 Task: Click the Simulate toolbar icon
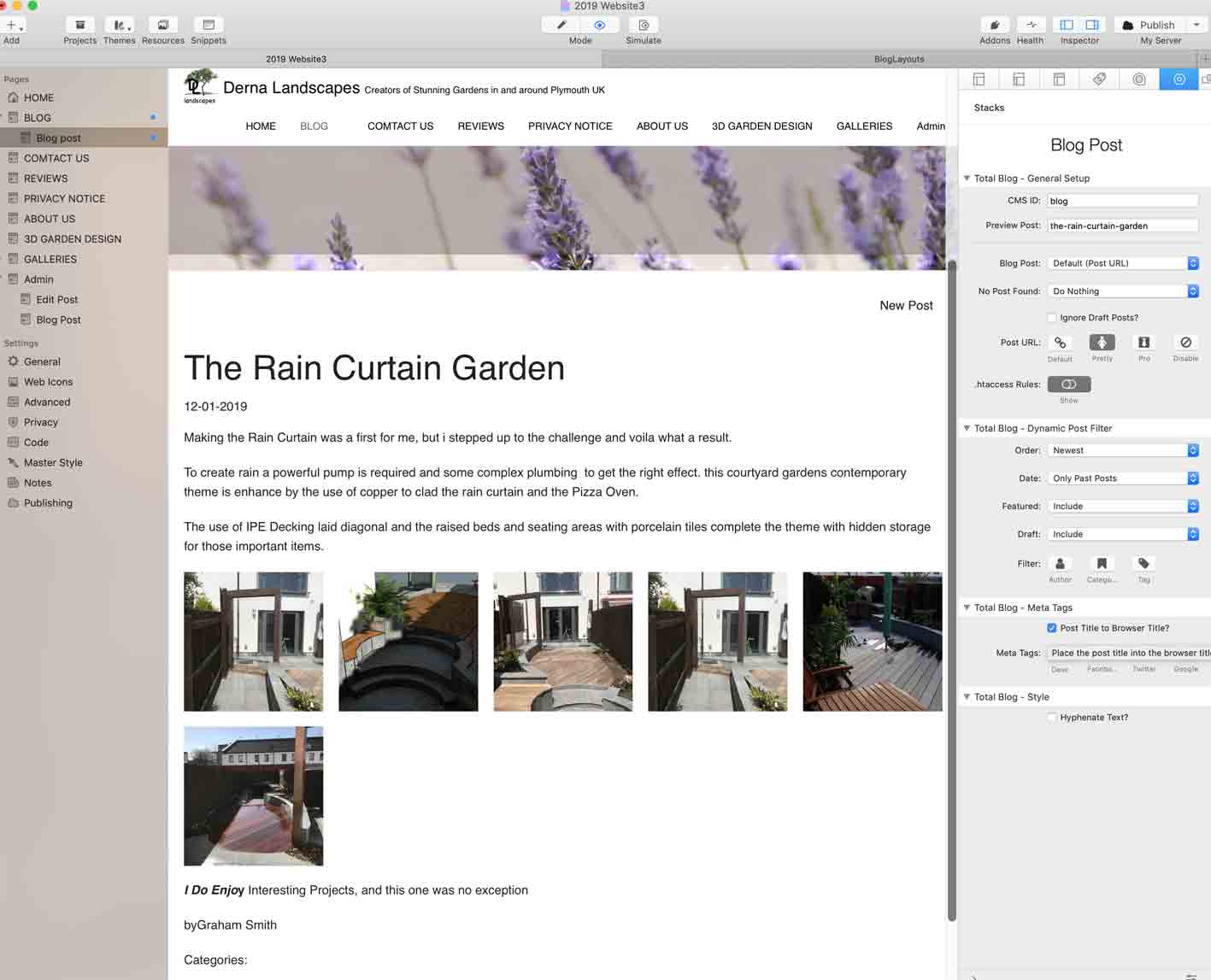[x=644, y=25]
